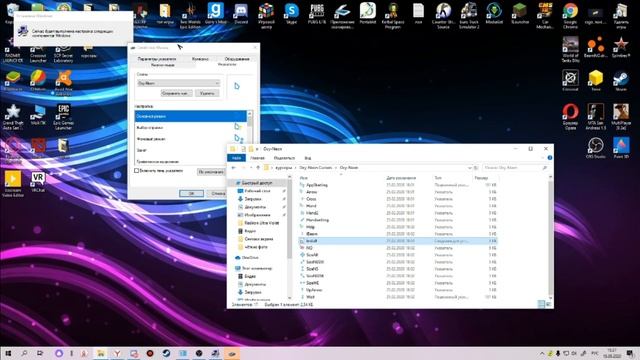
Task: Open the Rubik's cube game center icon
Action: pyautogui.click(x=266, y=16)
